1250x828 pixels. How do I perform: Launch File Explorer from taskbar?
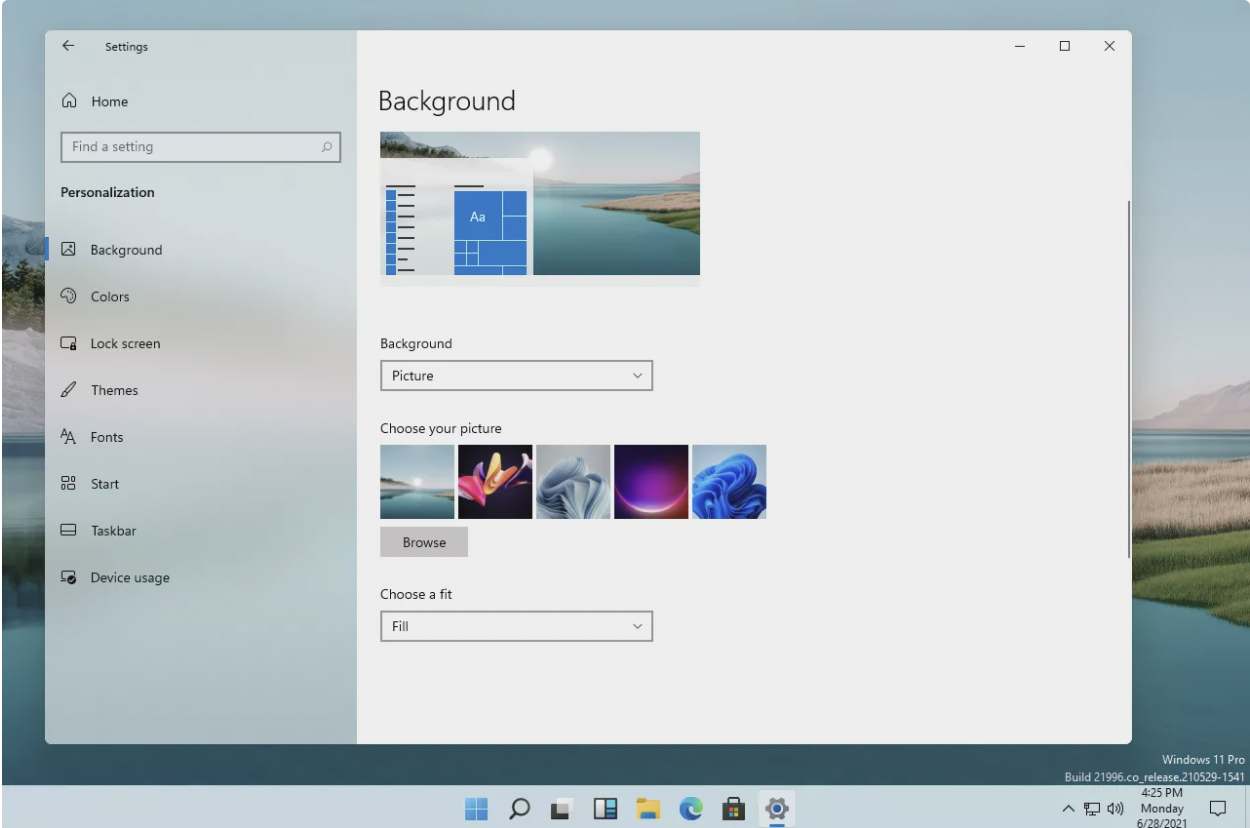648,808
